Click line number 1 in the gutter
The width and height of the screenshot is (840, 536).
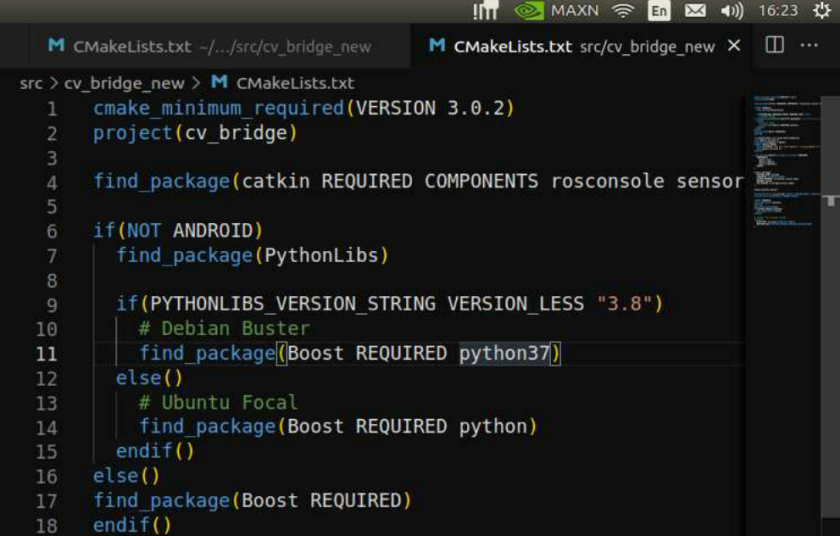52,109
